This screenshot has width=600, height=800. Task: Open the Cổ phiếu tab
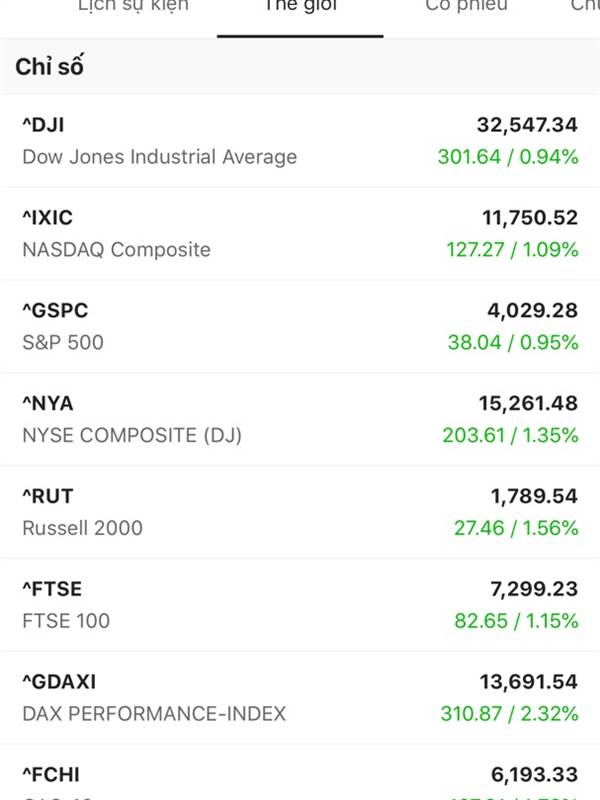click(466, 6)
